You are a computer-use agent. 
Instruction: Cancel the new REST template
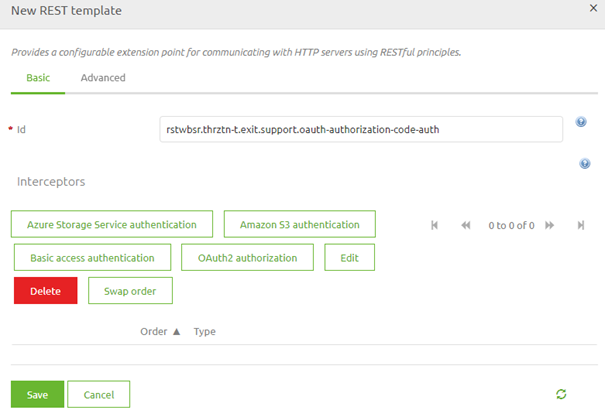point(99,394)
